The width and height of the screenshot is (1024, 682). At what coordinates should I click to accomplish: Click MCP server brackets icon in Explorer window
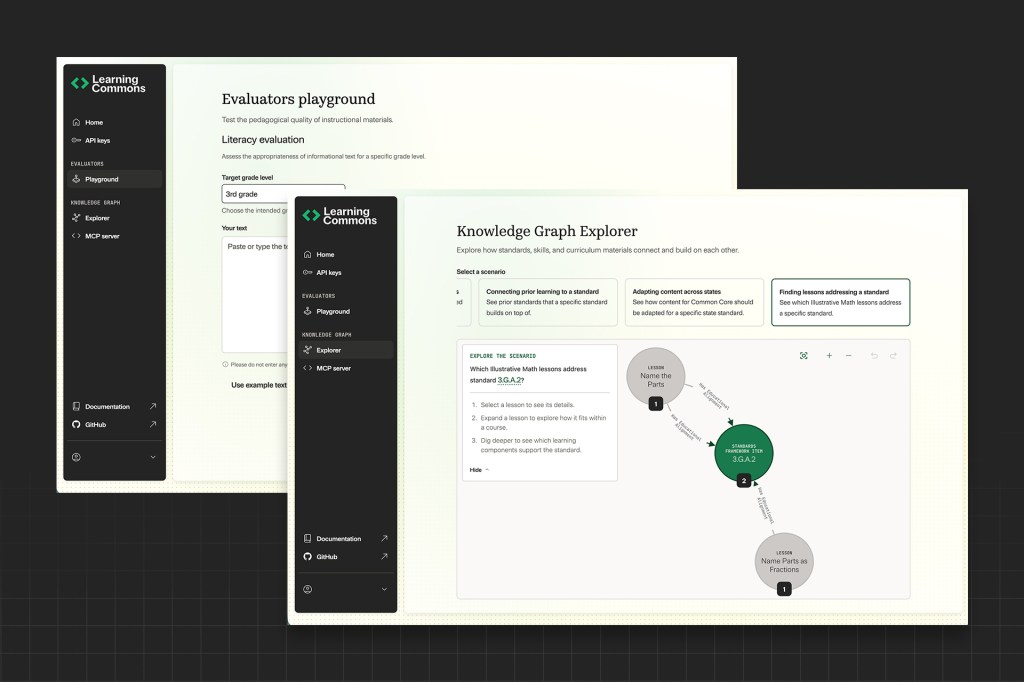[x=308, y=368]
